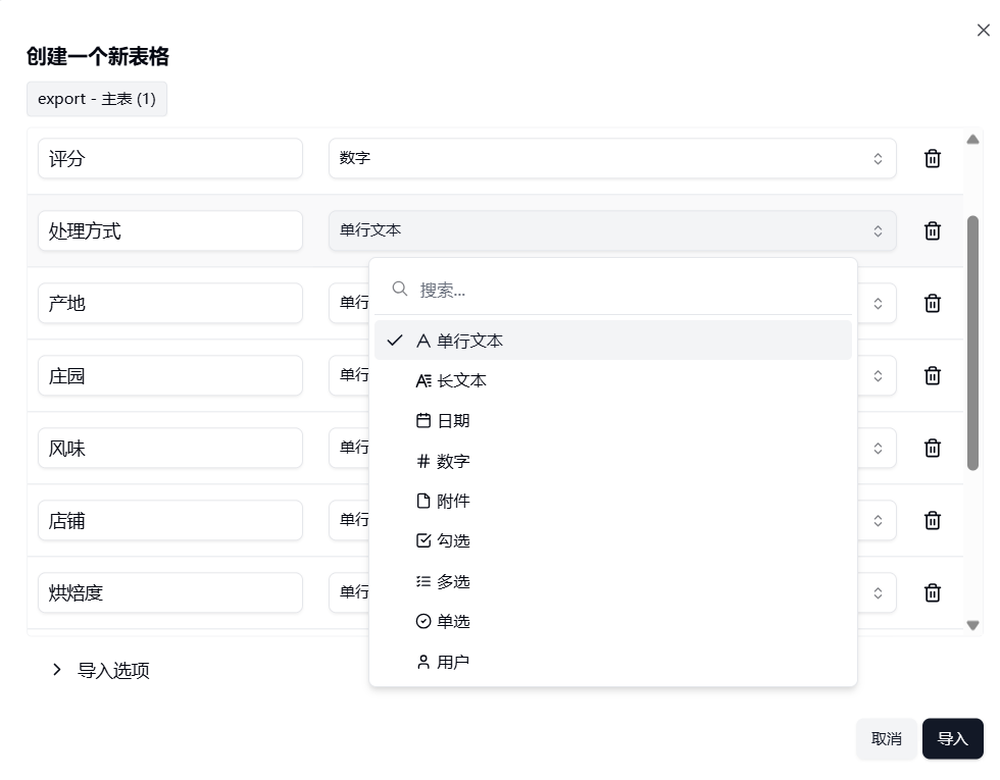Choose the 数字 field type in list
Image resolution: width=1000 pixels, height=780 pixels.
[613, 461]
